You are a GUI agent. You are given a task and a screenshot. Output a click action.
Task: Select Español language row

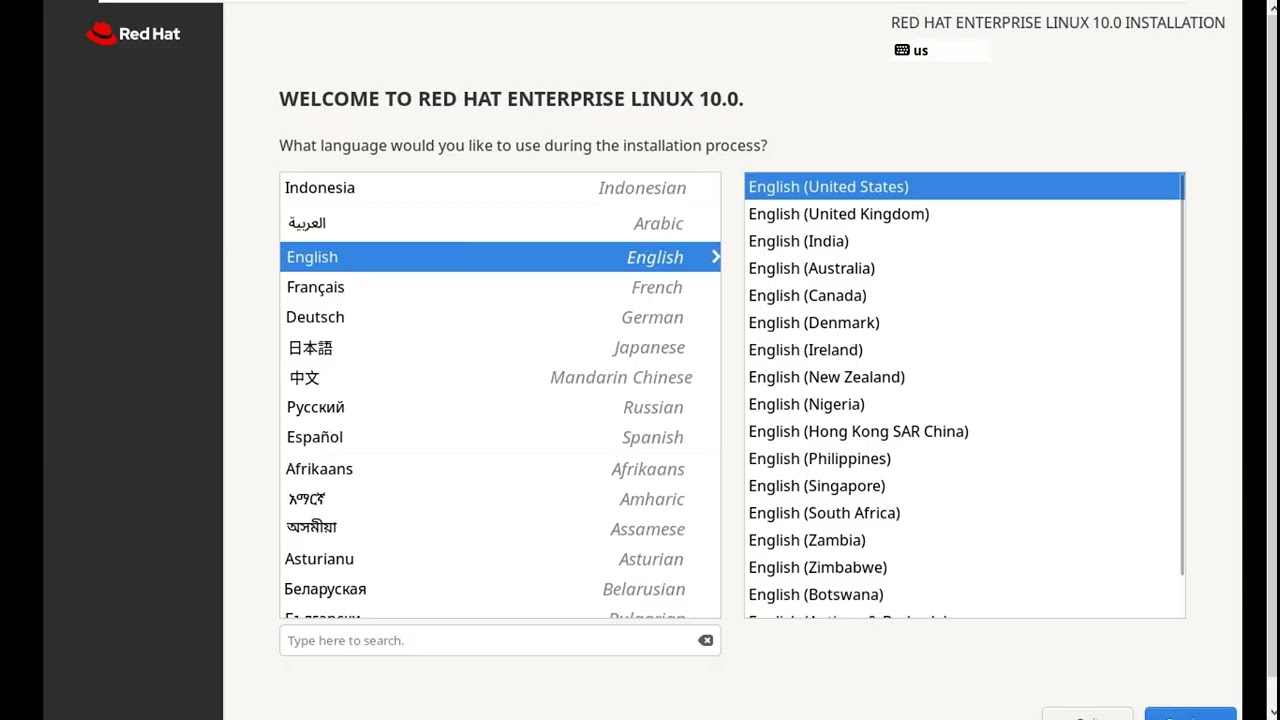500,437
